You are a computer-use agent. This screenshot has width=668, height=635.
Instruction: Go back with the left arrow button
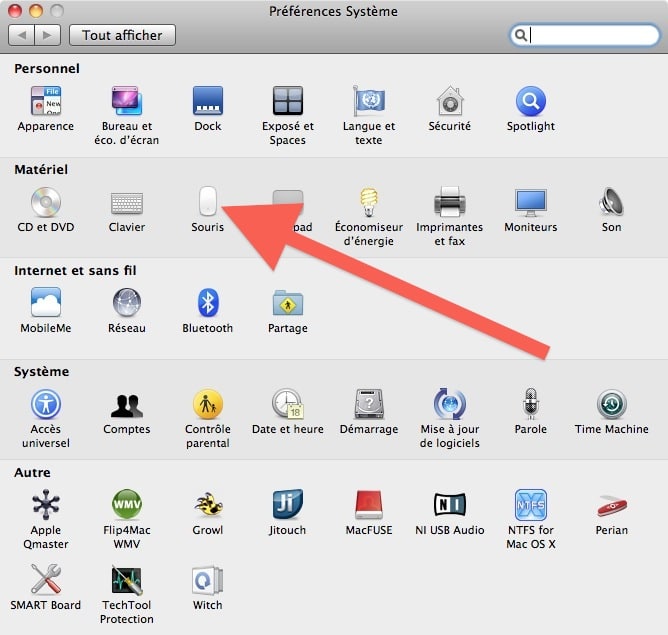(21, 35)
